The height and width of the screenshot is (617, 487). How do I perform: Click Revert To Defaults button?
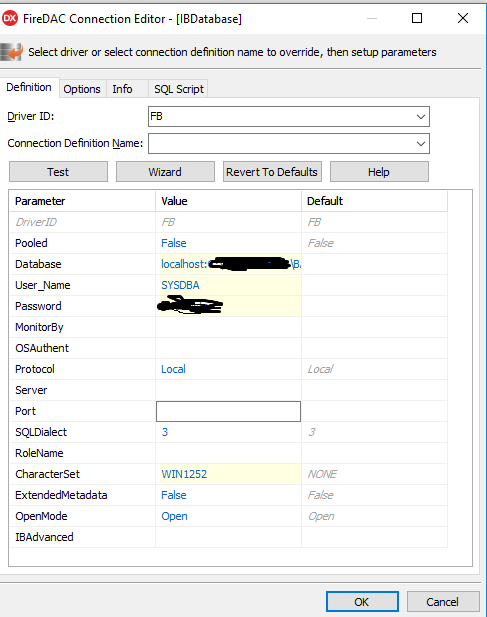[272, 172]
